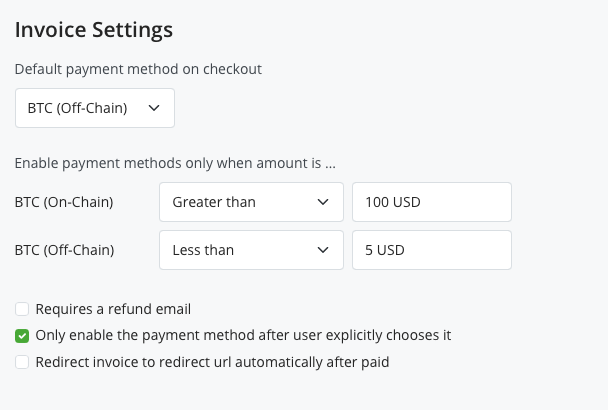Click the '100 USD' amount field
Image resolution: width=608 pixels, height=410 pixels.
coord(431,202)
